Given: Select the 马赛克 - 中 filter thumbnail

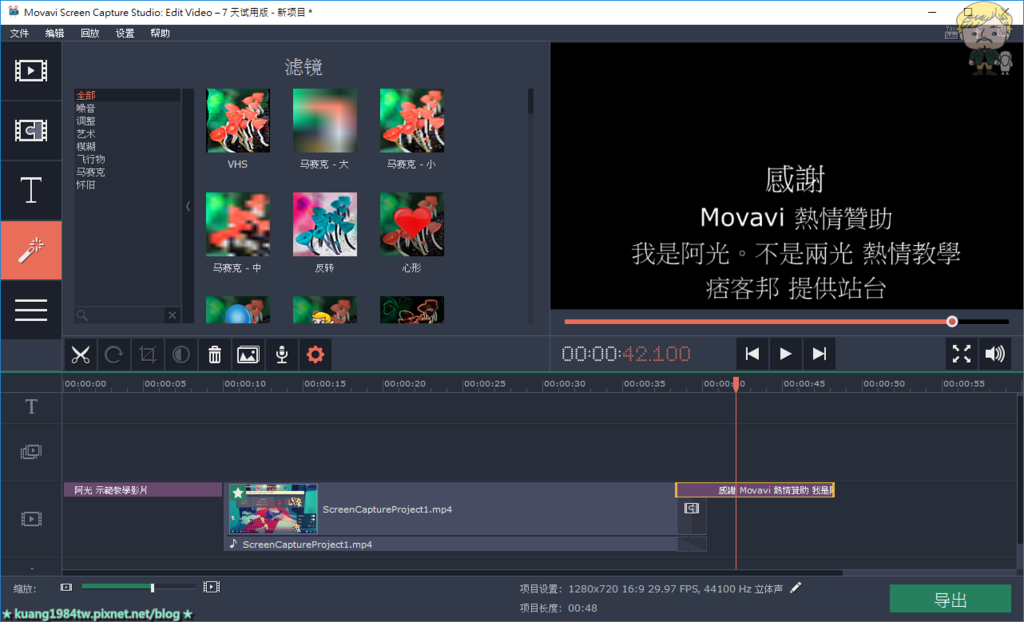Looking at the screenshot, I should click(238, 224).
